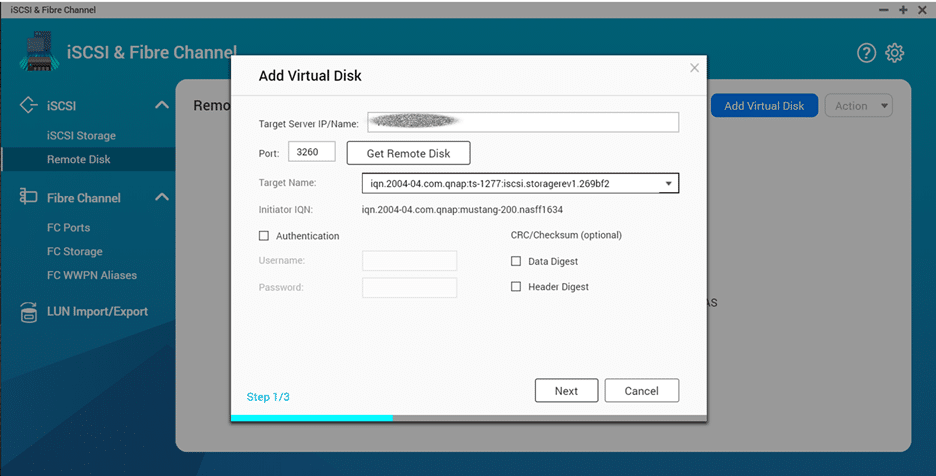This screenshot has width=936, height=476.
Task: Open the help question mark icon
Action: (866, 53)
